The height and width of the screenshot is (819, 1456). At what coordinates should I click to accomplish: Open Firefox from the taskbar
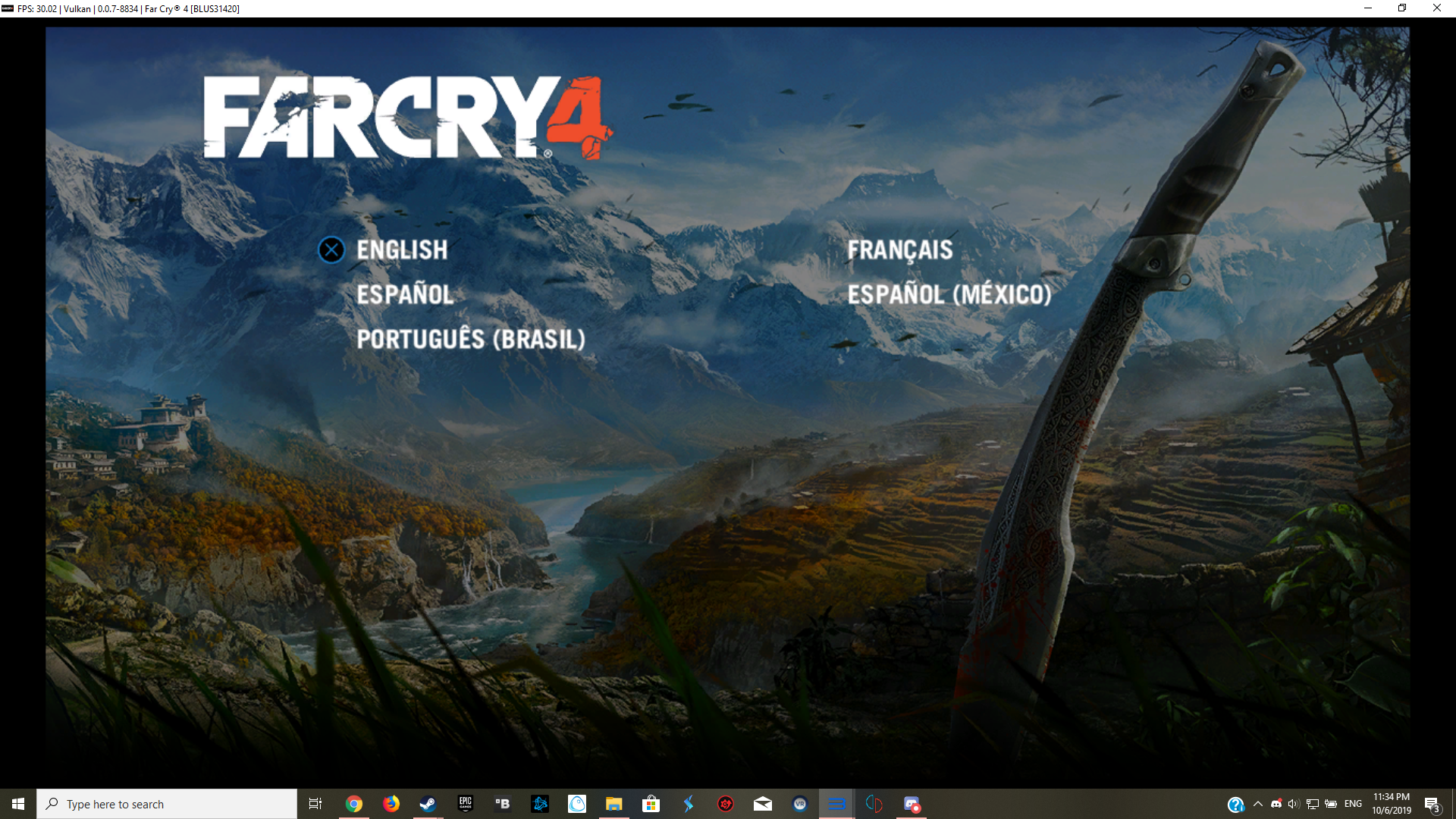(x=391, y=804)
